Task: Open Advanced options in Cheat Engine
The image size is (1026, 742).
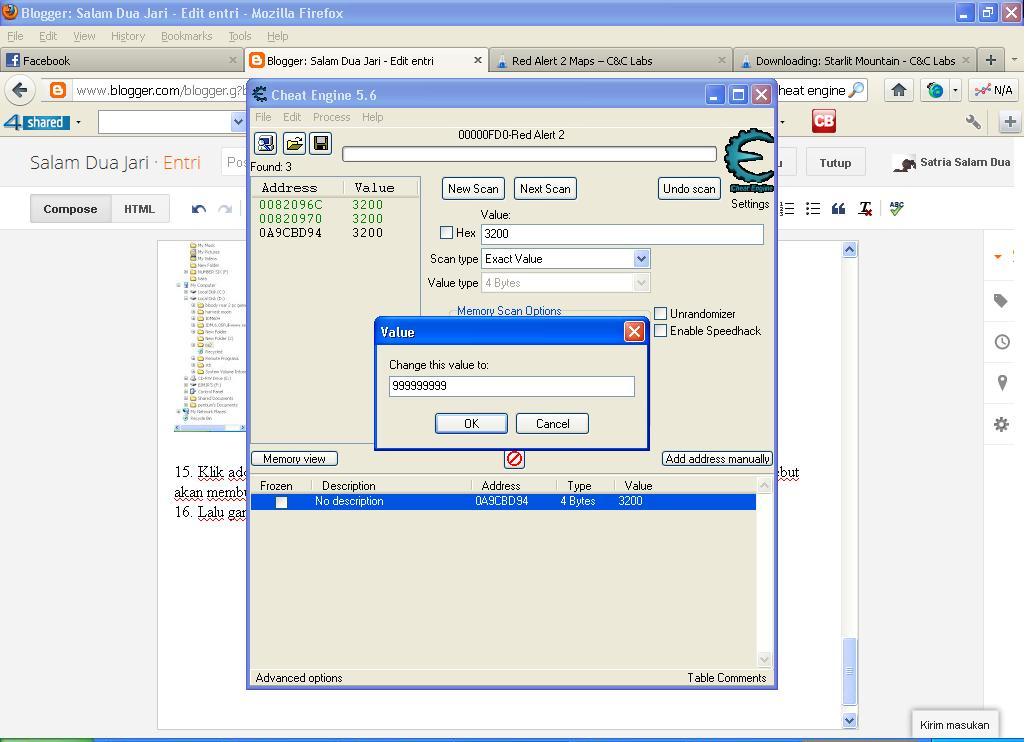Action: [x=299, y=678]
